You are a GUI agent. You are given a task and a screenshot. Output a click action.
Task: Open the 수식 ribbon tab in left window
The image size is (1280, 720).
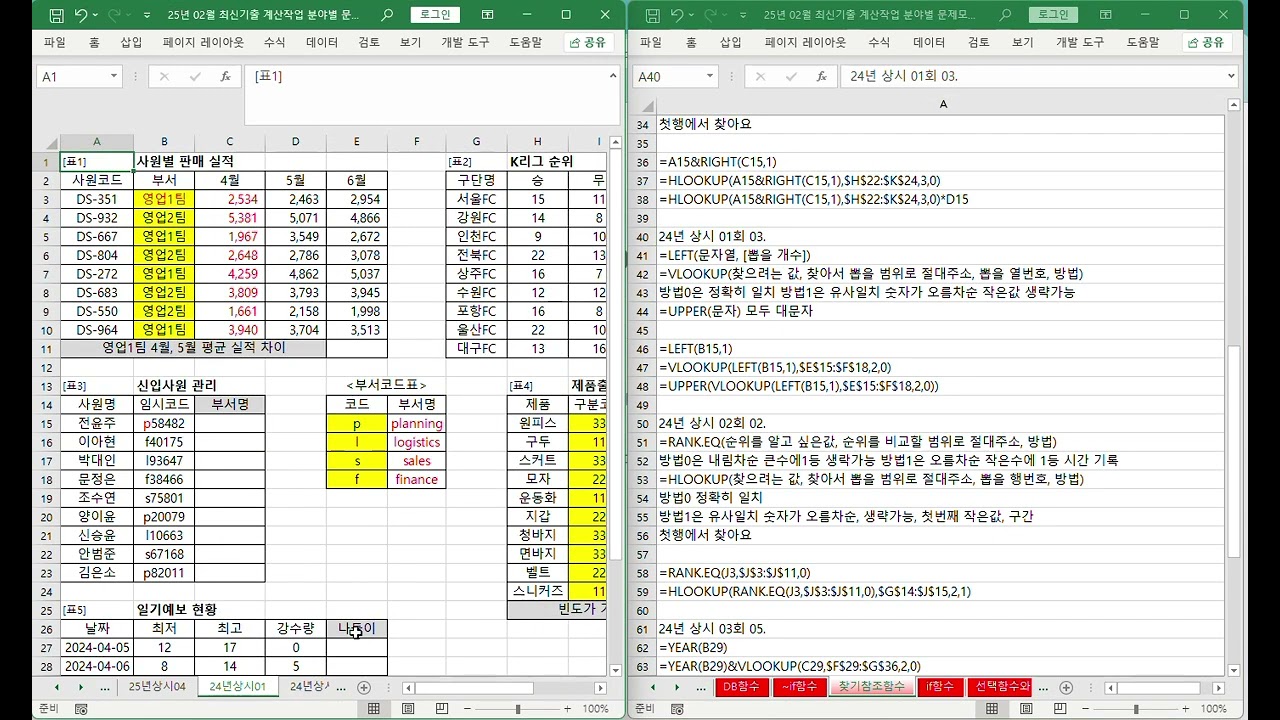point(274,42)
